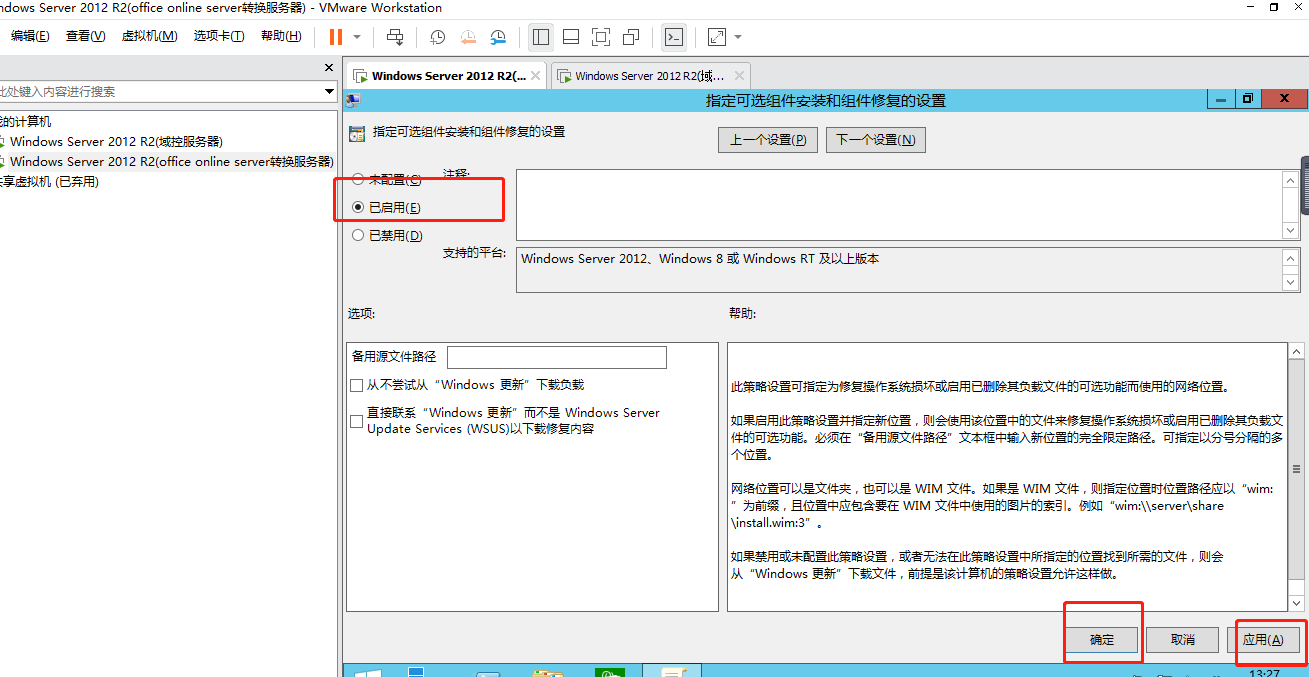This screenshot has width=1309, height=677.
Task: Open the 查看(V) menu
Action: (x=85, y=36)
